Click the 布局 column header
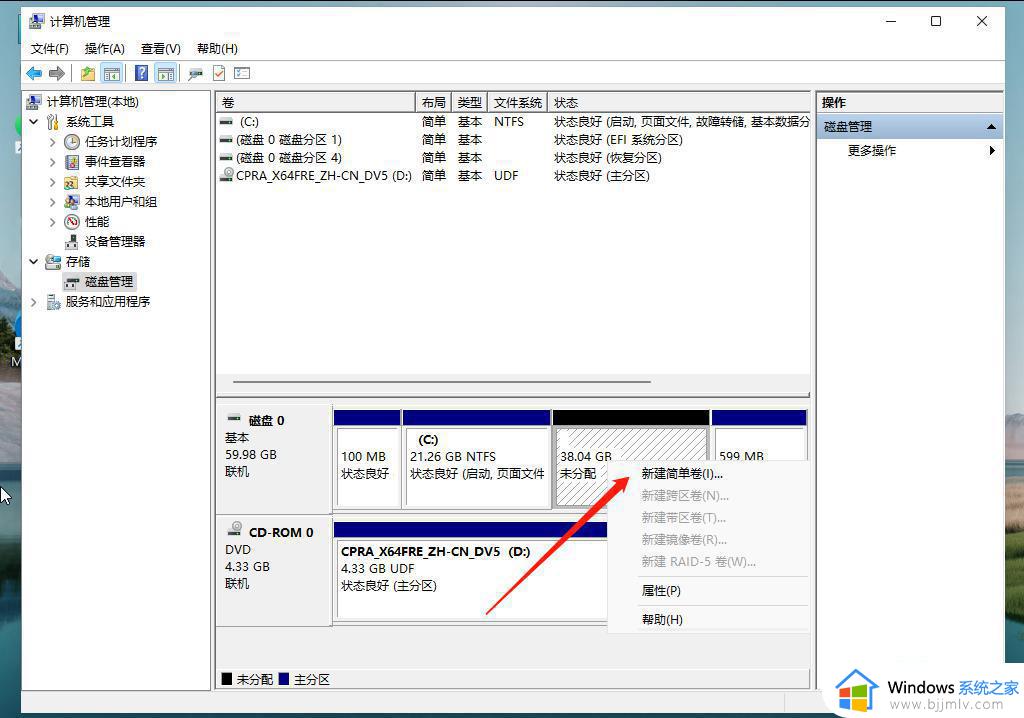 pos(434,103)
